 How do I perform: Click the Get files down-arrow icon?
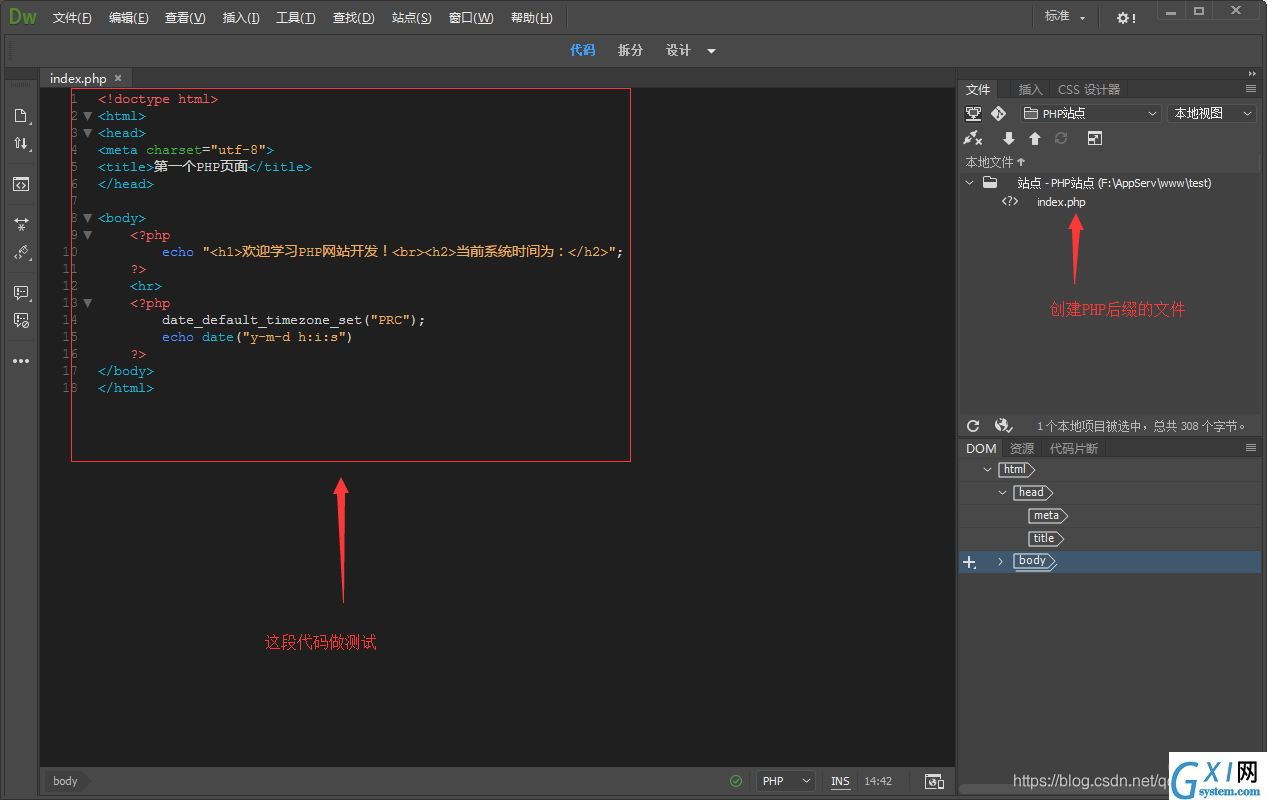coord(1009,138)
